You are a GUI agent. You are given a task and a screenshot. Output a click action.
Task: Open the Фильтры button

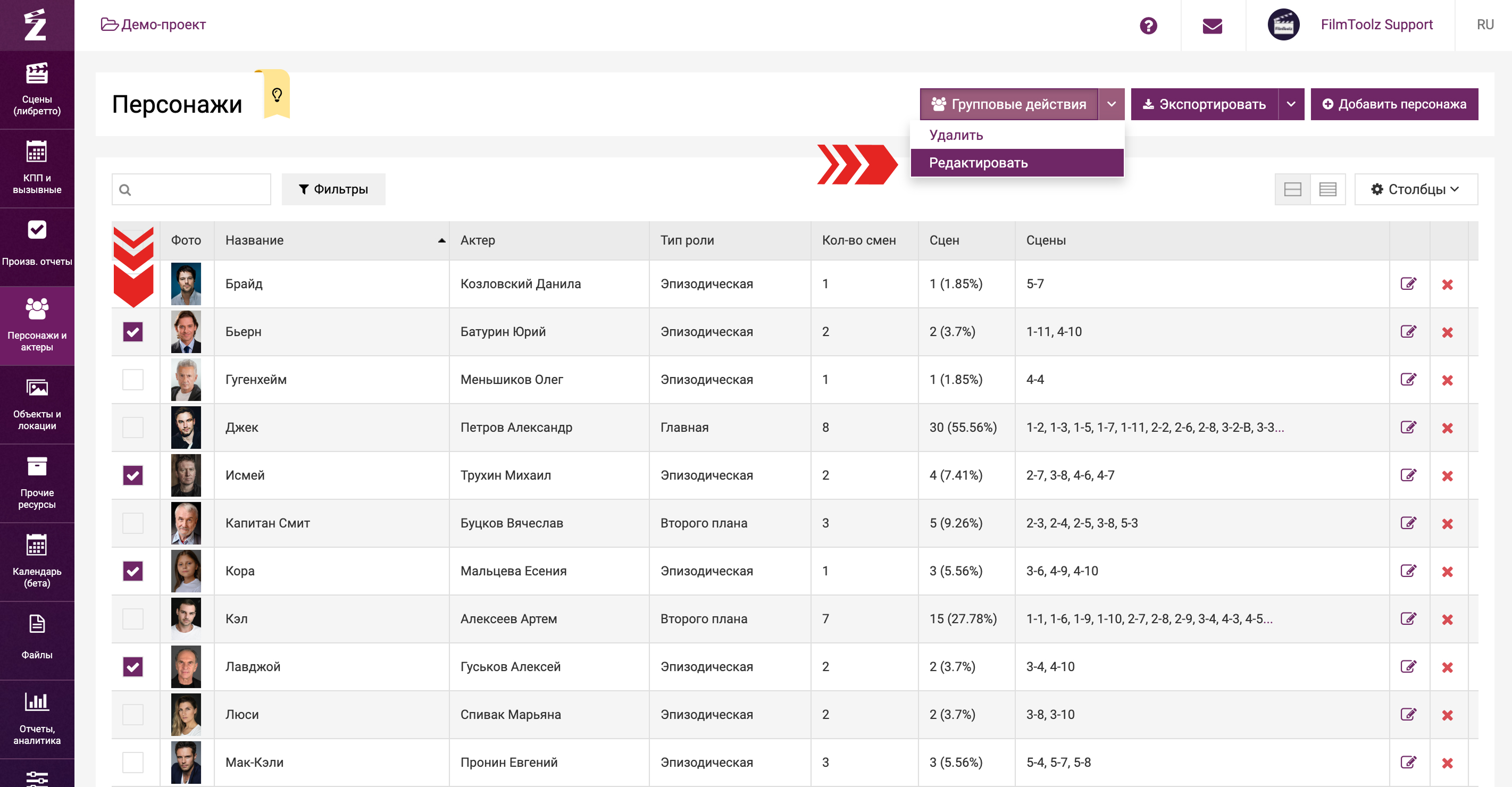pyautogui.click(x=333, y=189)
